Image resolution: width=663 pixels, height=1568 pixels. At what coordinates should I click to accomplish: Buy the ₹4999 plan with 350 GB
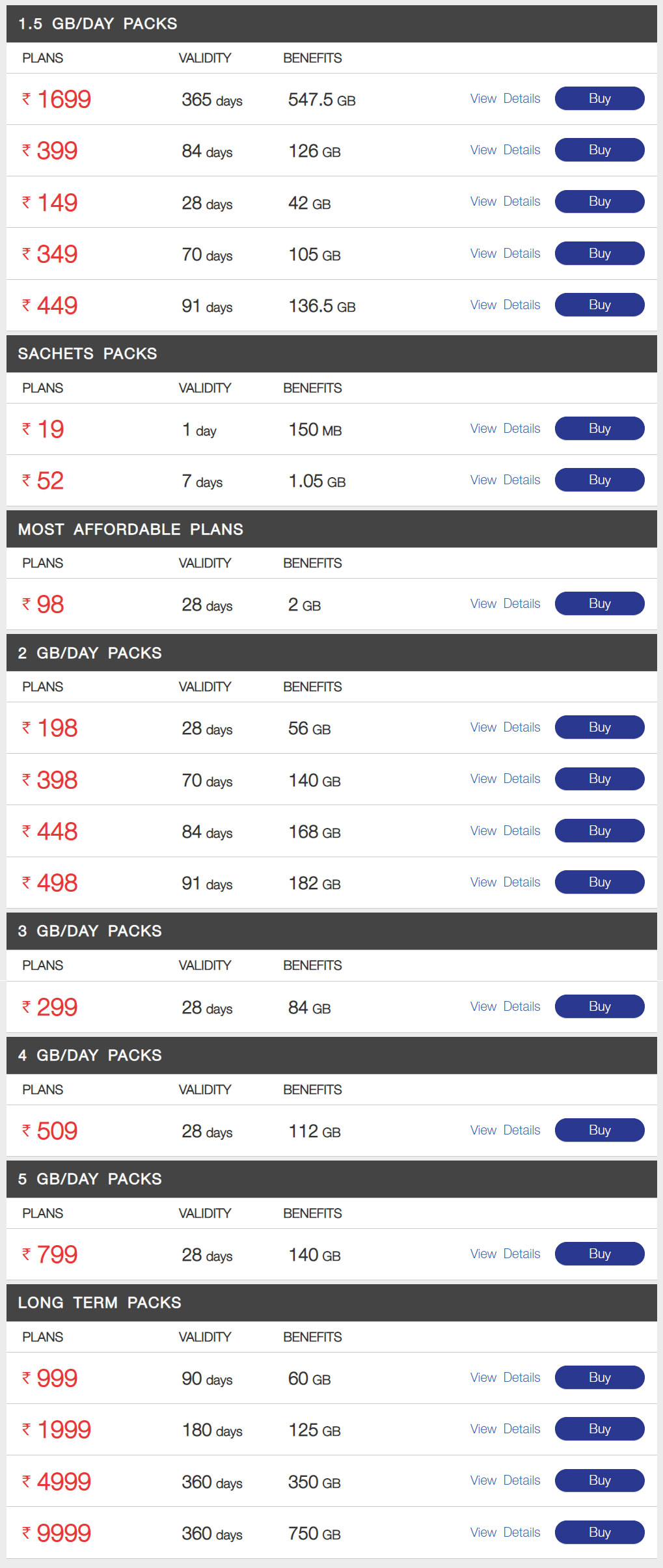pyautogui.click(x=599, y=1480)
